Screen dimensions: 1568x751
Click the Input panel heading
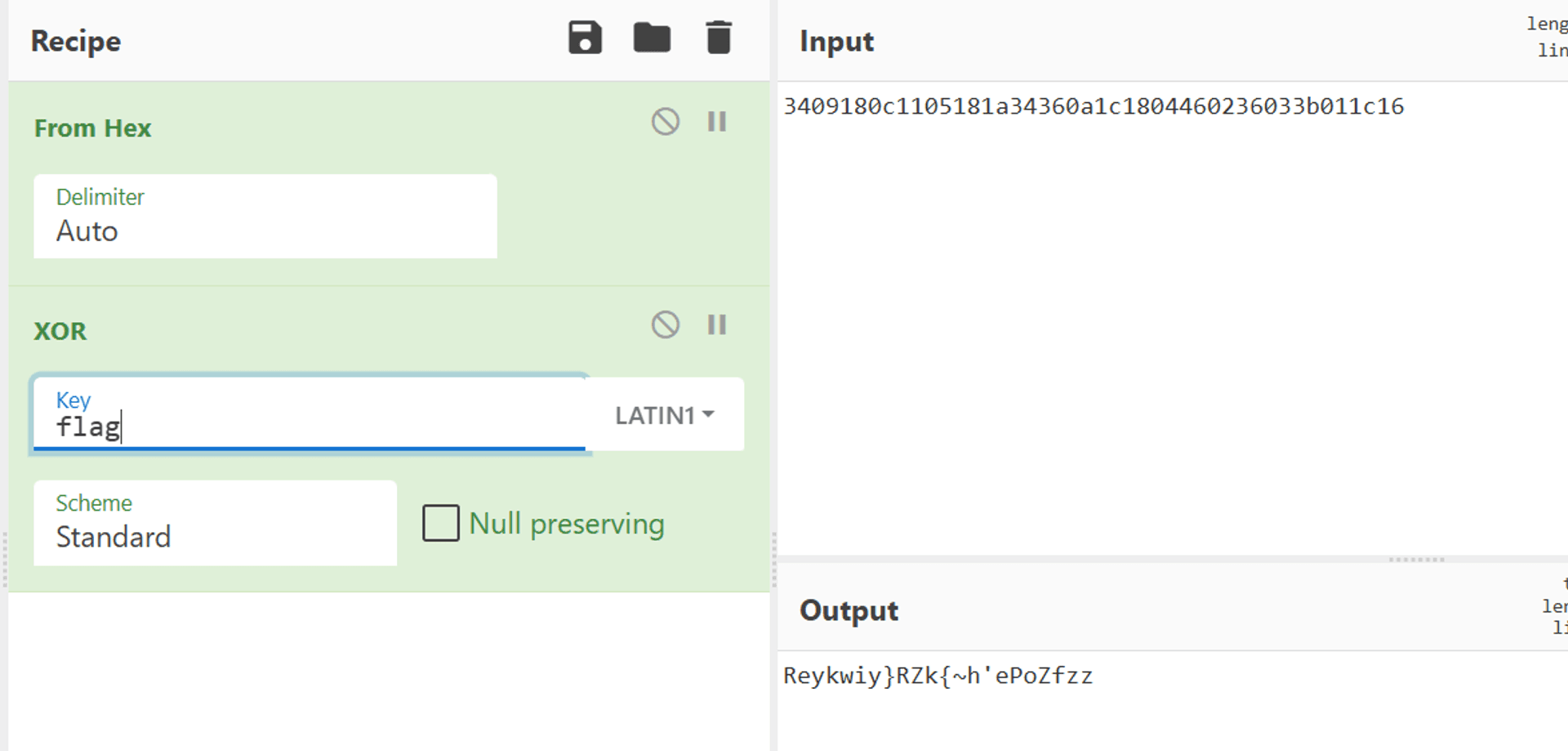coord(836,42)
